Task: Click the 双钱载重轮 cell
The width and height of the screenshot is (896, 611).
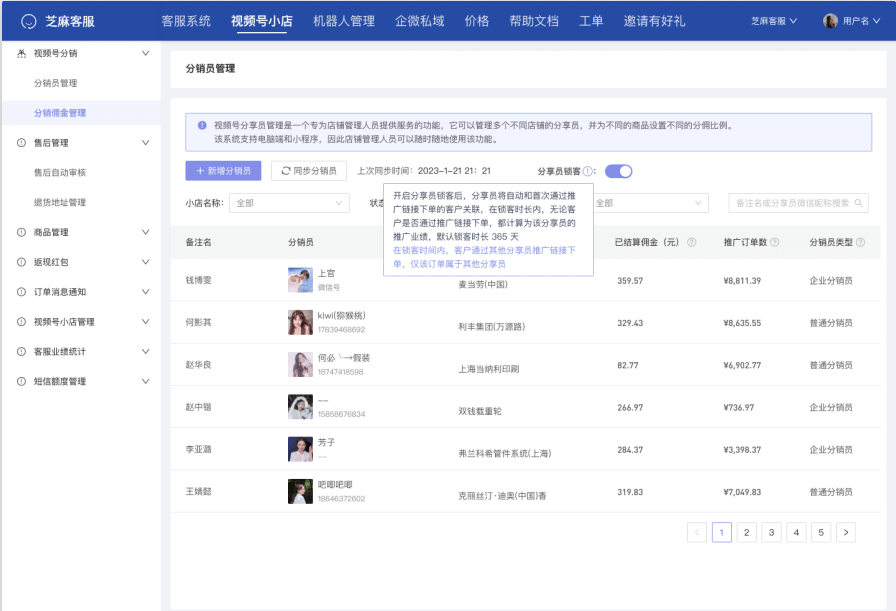Action: [480, 412]
